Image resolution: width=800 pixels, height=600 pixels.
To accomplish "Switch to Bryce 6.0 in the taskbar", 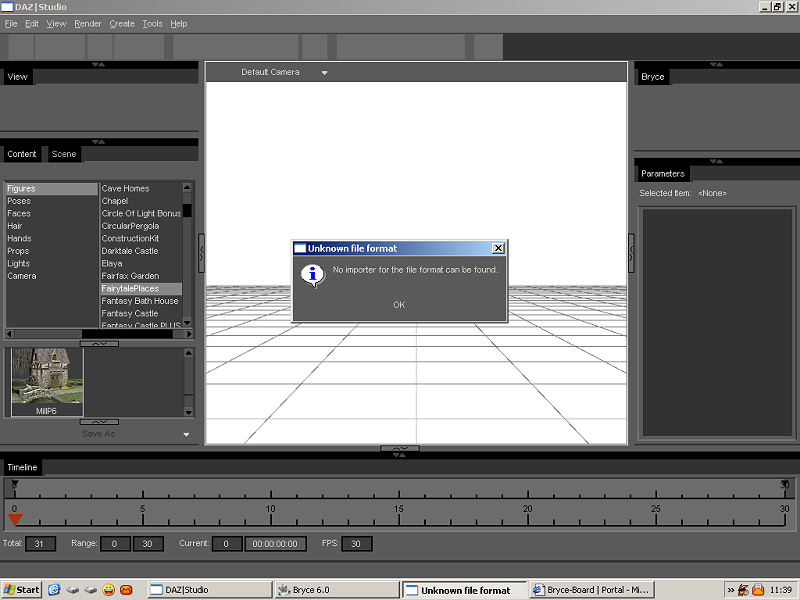I will [x=337, y=590].
